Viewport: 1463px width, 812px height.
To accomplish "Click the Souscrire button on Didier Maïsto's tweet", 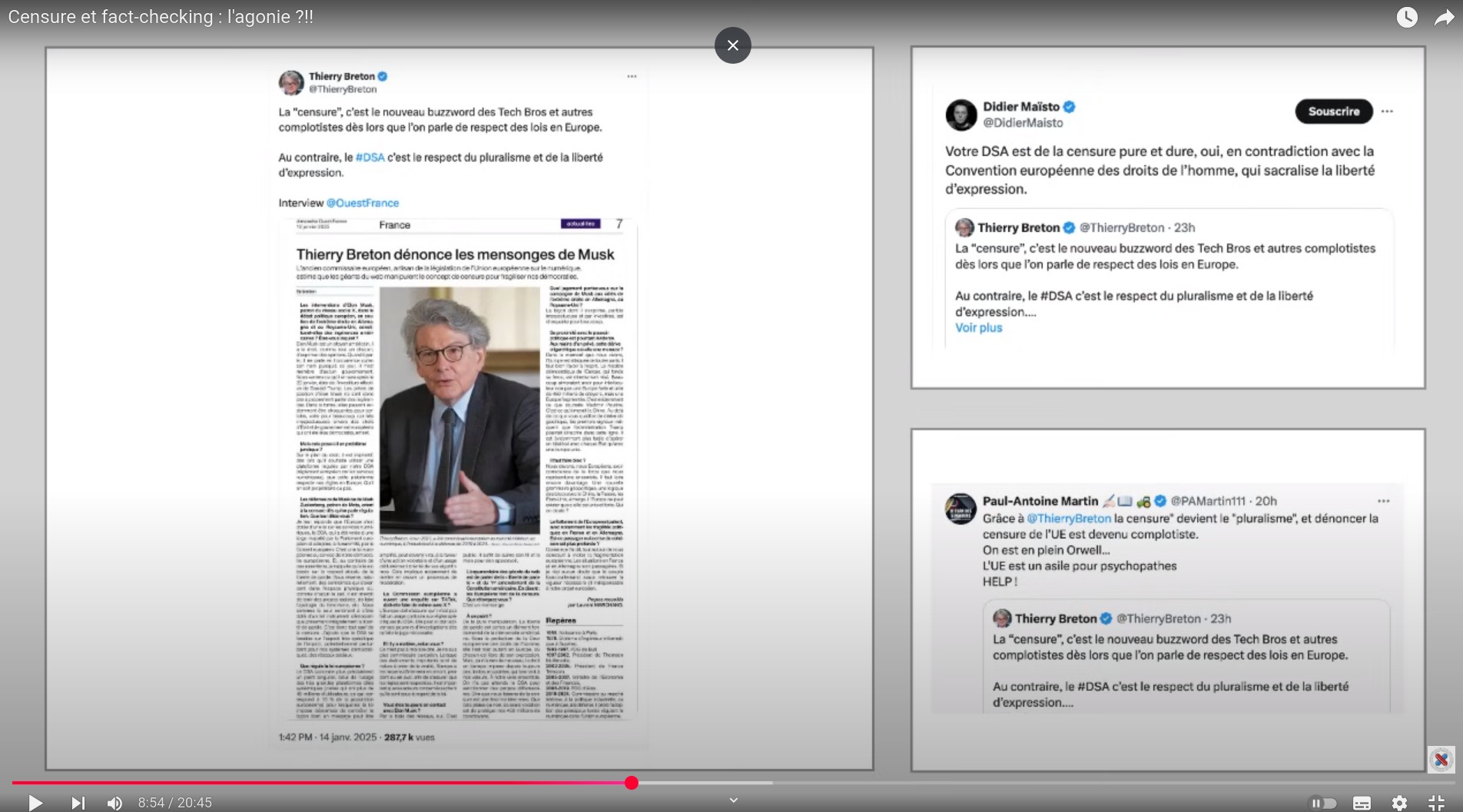I will 1334,111.
